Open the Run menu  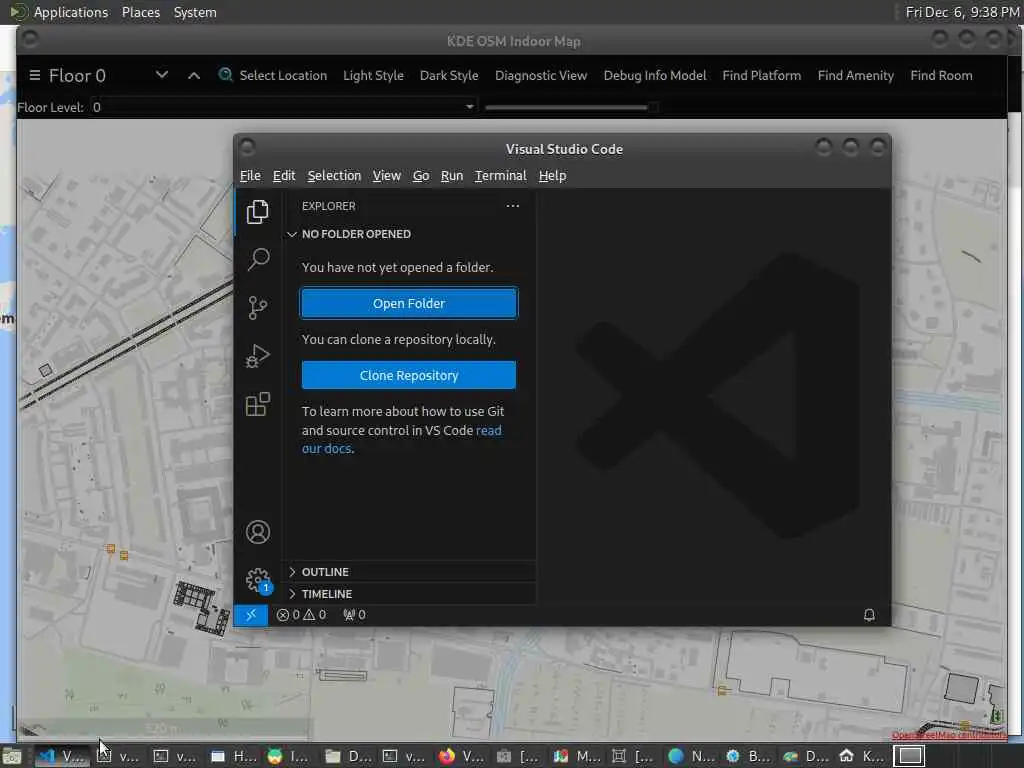452,176
